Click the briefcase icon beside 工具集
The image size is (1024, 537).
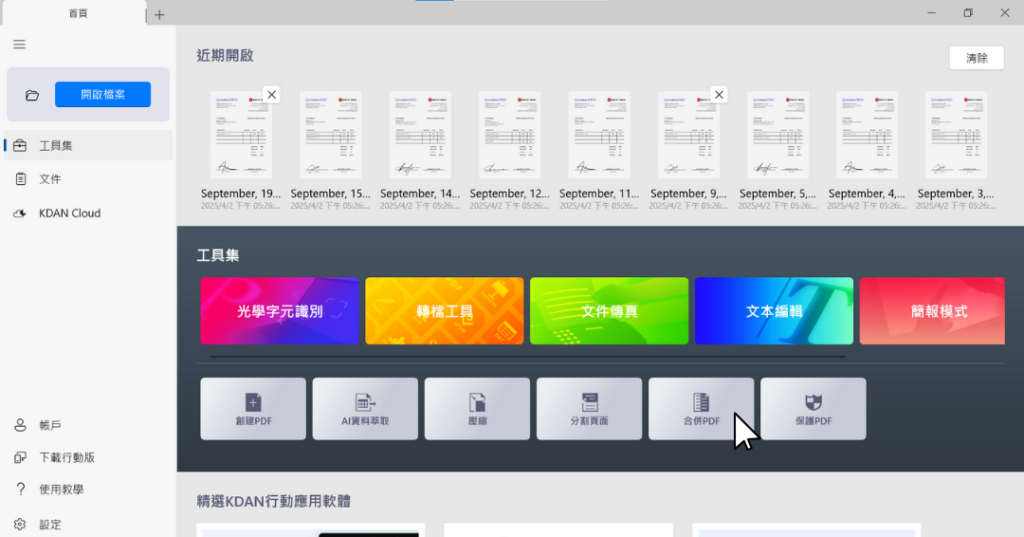tap(20, 146)
